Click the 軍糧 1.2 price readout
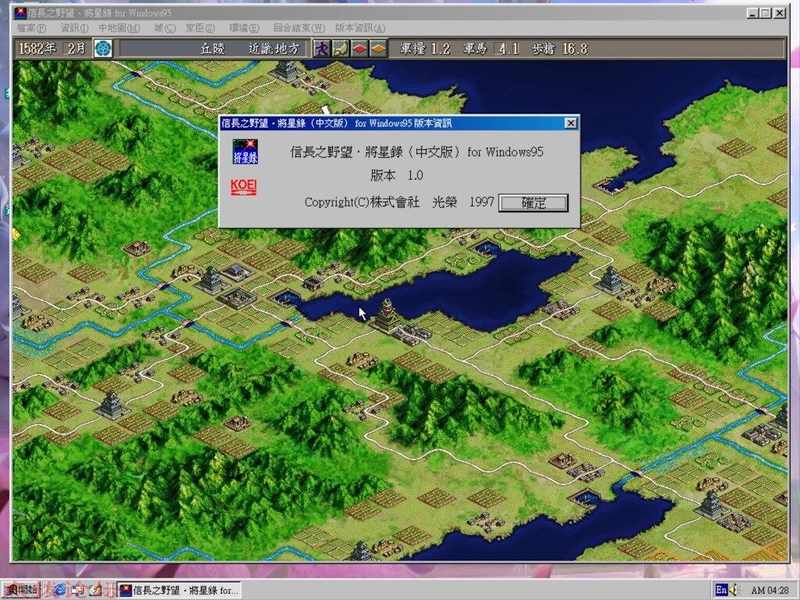Image resolution: width=800 pixels, height=600 pixels. pyautogui.click(x=425, y=49)
